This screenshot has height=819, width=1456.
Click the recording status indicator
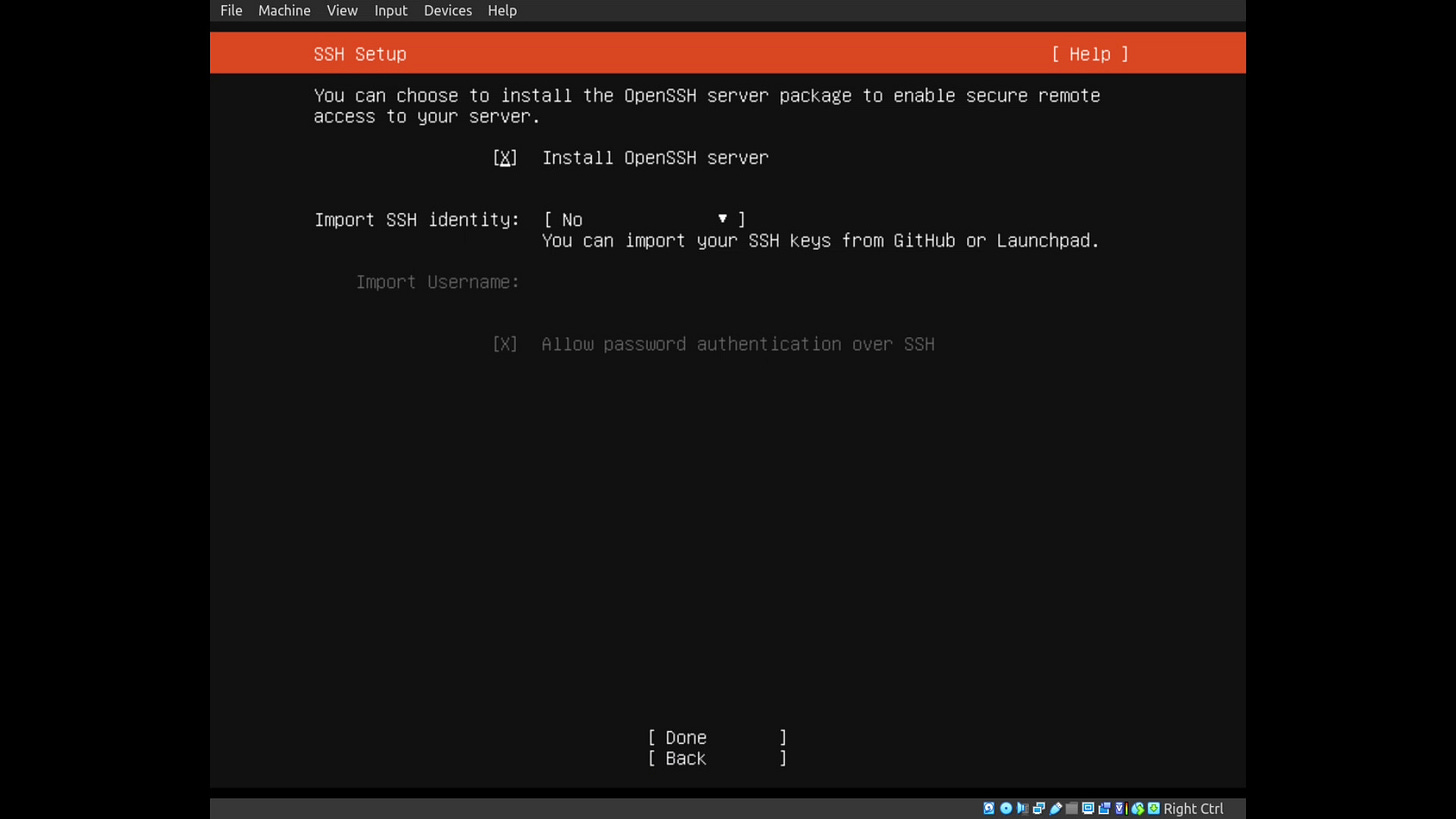point(1104,808)
